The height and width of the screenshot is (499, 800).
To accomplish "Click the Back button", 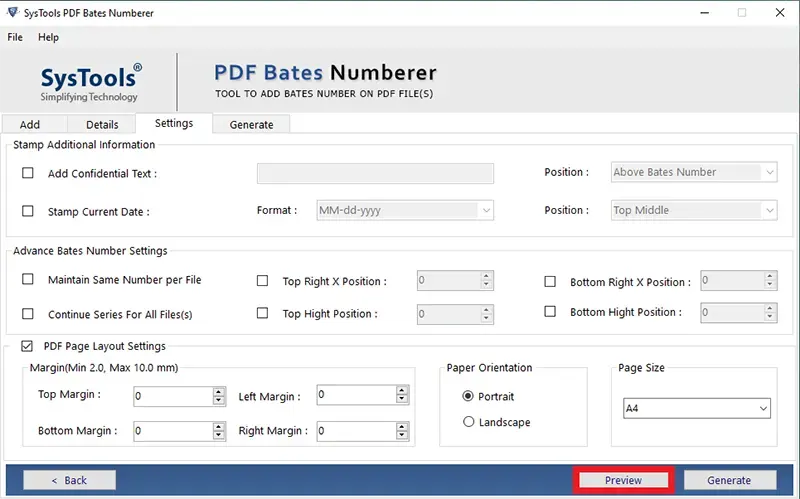I will pyautogui.click(x=69, y=480).
